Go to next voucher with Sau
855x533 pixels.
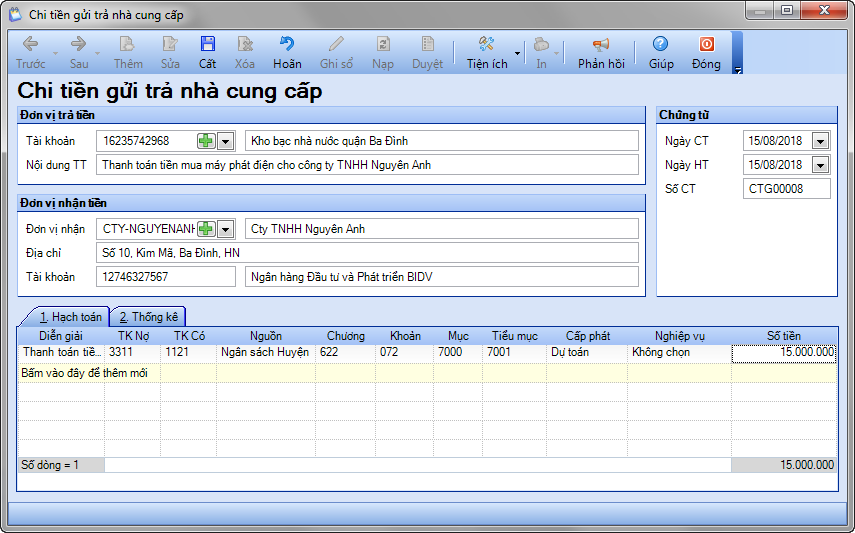tap(79, 52)
